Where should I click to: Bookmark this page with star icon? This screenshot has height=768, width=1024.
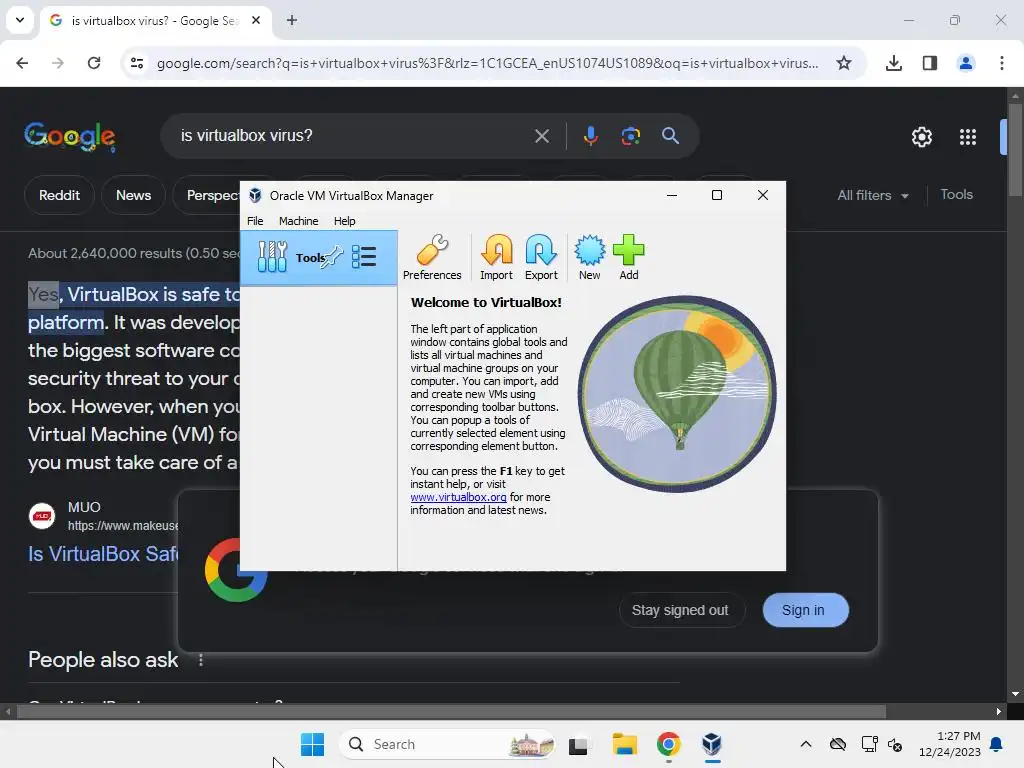(844, 63)
